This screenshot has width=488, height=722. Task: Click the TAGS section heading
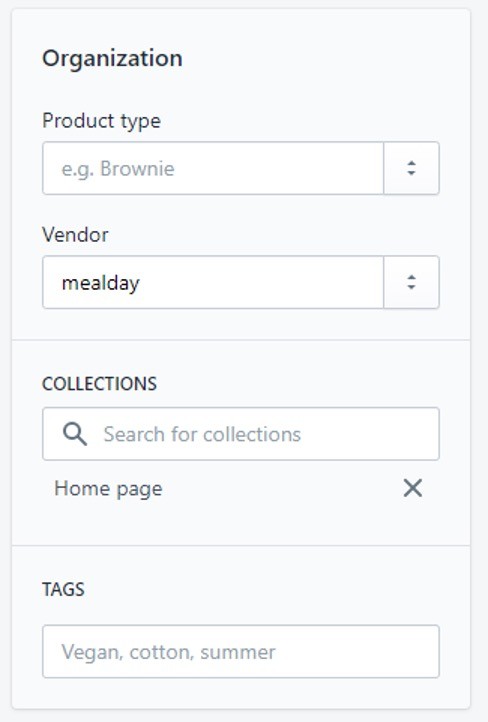[64, 589]
